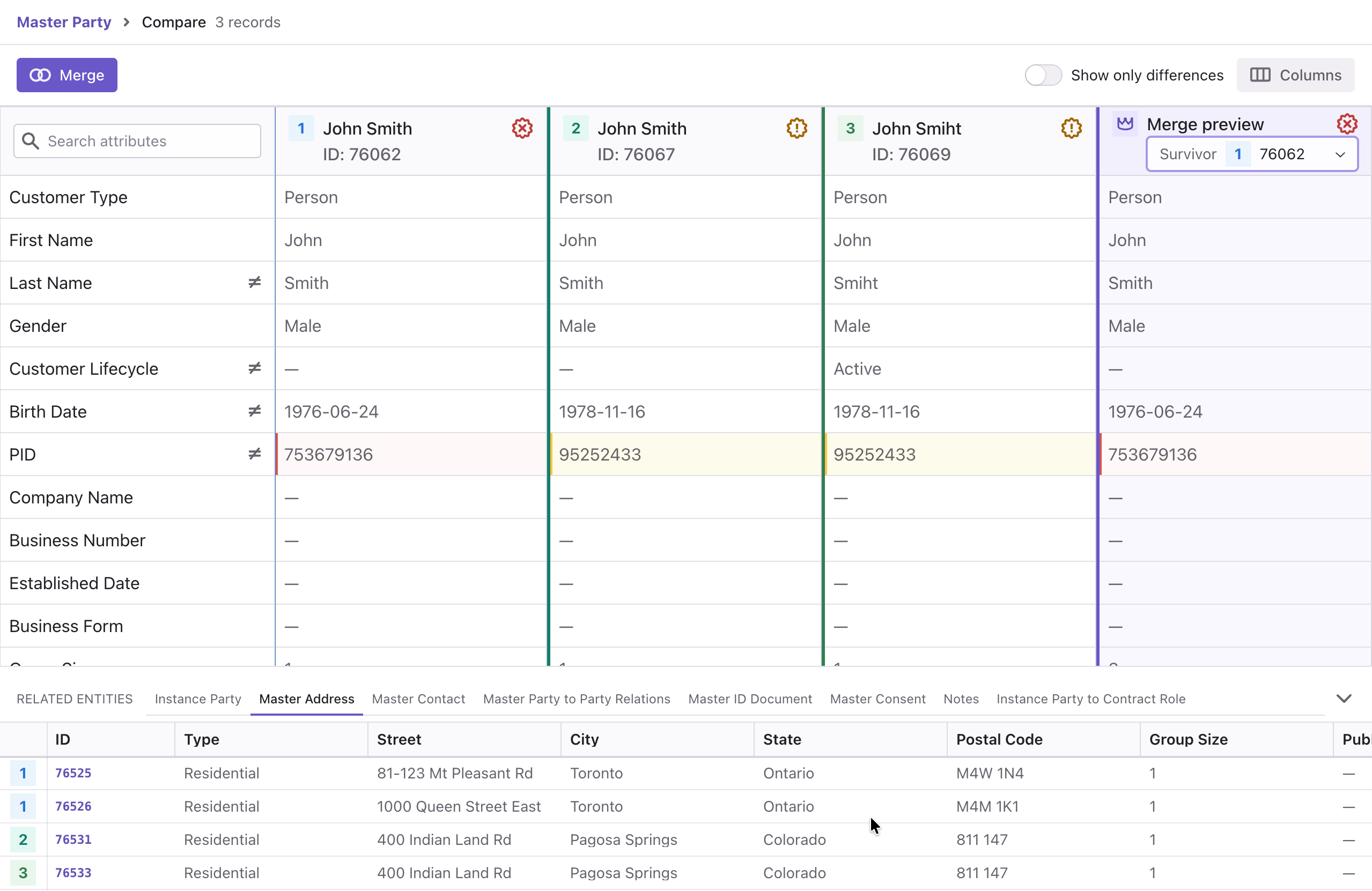Click the warning icon on record 76067
The height and width of the screenshot is (891, 1372).
click(x=796, y=128)
